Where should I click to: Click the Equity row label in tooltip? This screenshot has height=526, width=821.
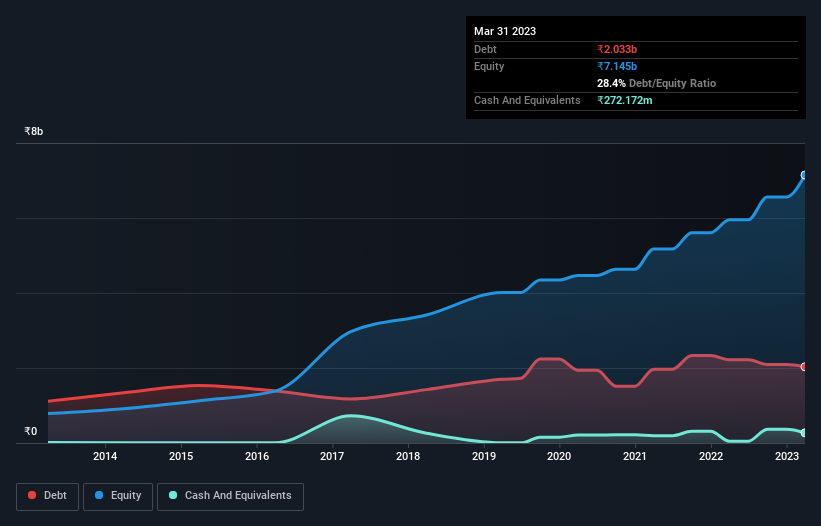tap(489, 66)
